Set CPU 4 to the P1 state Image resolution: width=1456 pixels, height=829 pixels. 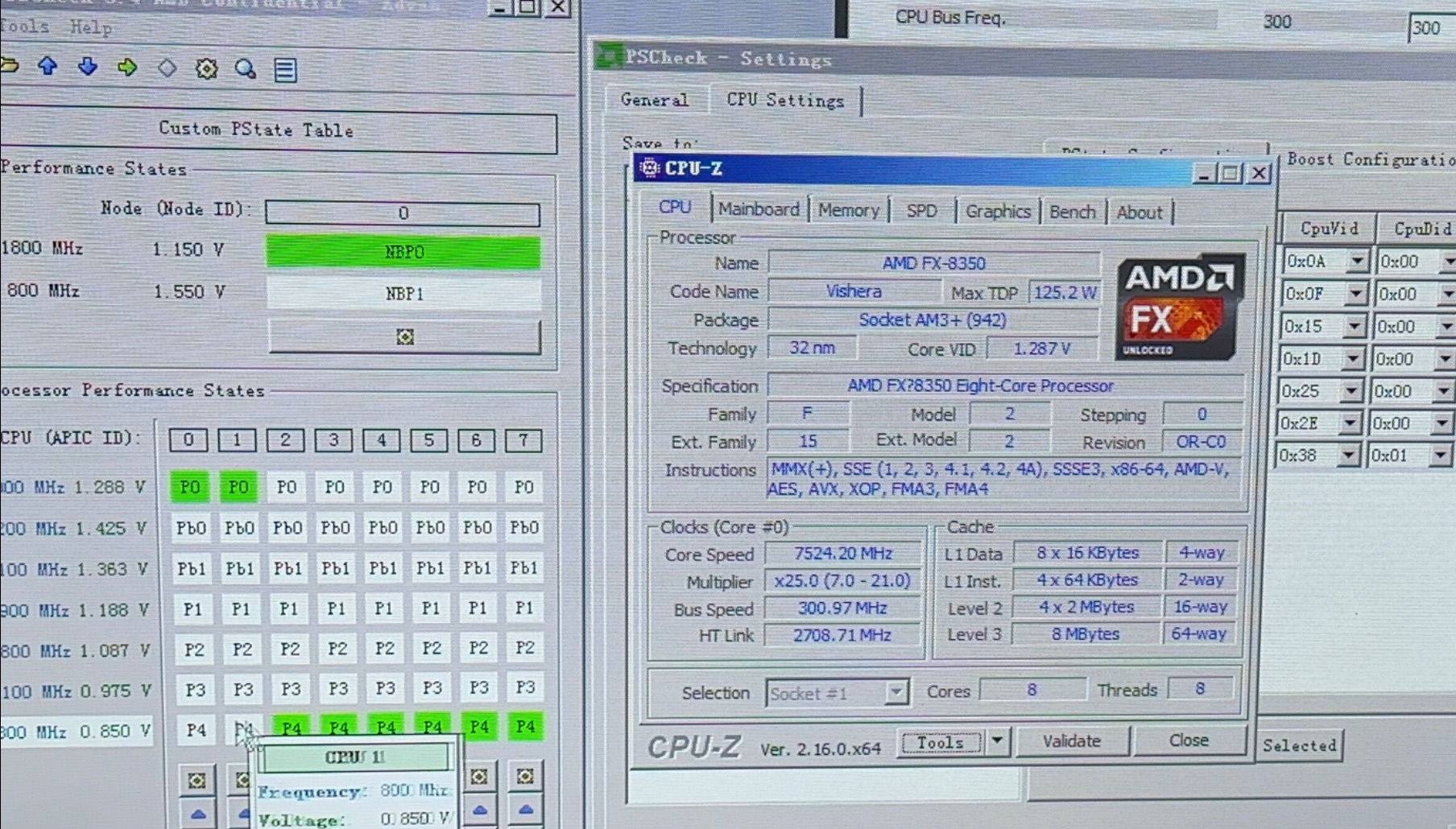coord(383,608)
